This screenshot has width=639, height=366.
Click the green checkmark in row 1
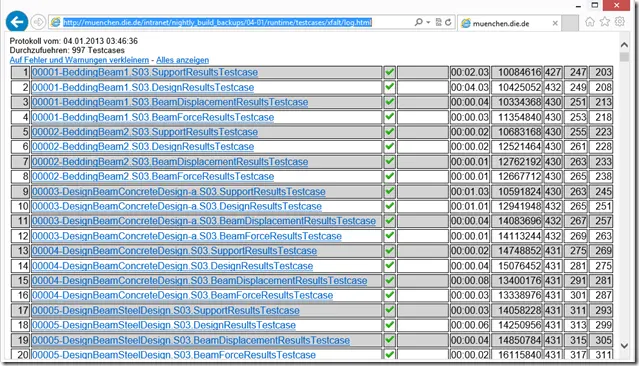[390, 72]
